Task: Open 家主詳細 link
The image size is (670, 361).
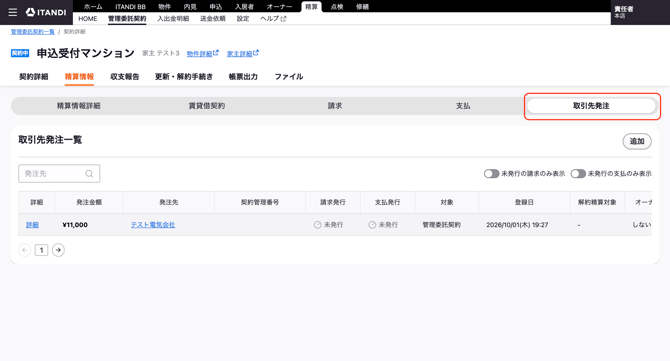Action: click(242, 53)
